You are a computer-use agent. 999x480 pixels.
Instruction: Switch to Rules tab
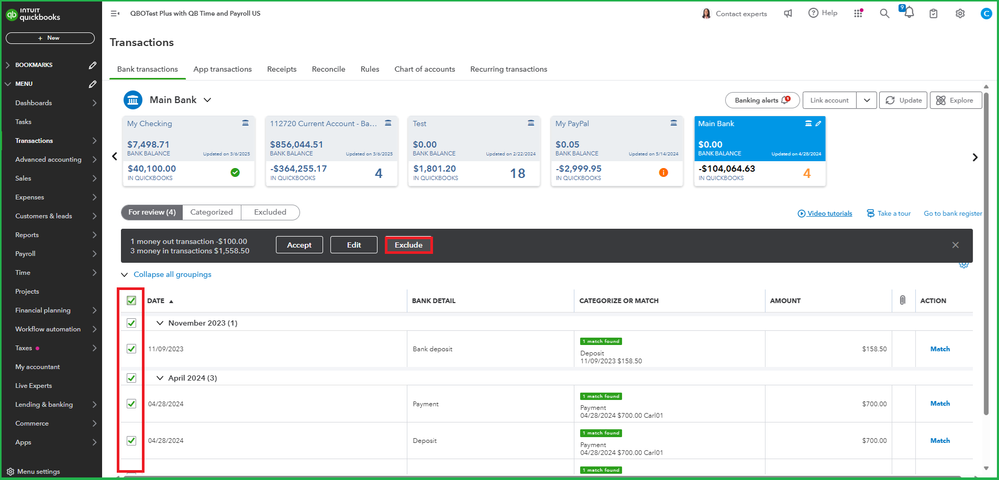pos(370,69)
